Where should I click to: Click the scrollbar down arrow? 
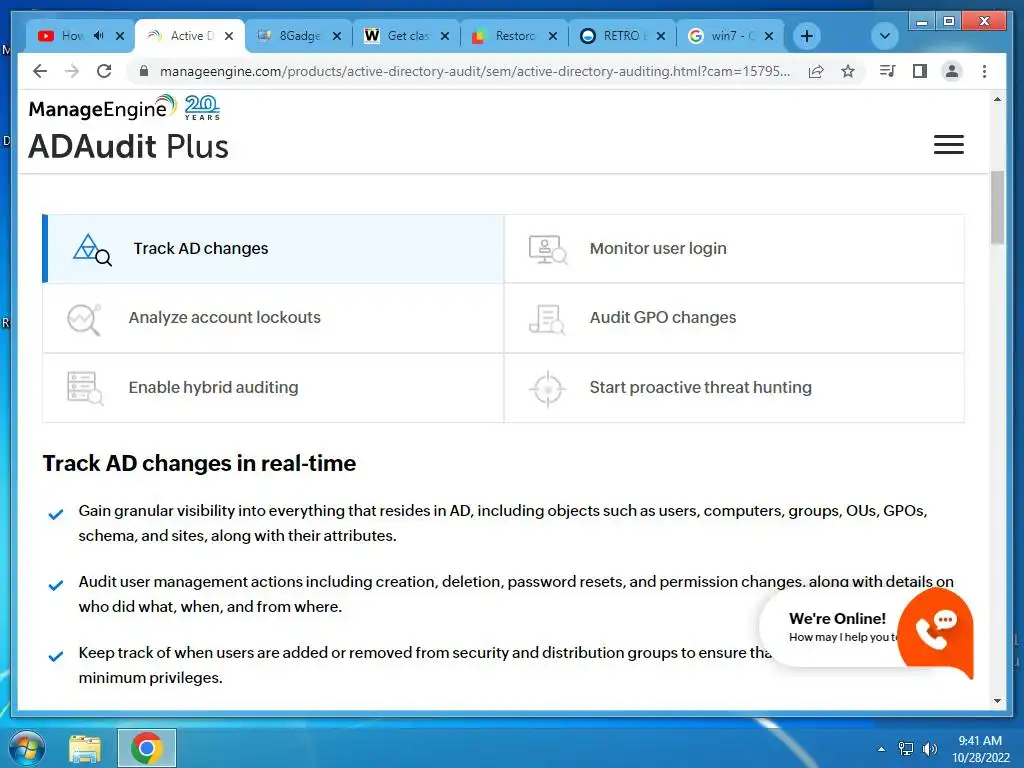[x=997, y=701]
